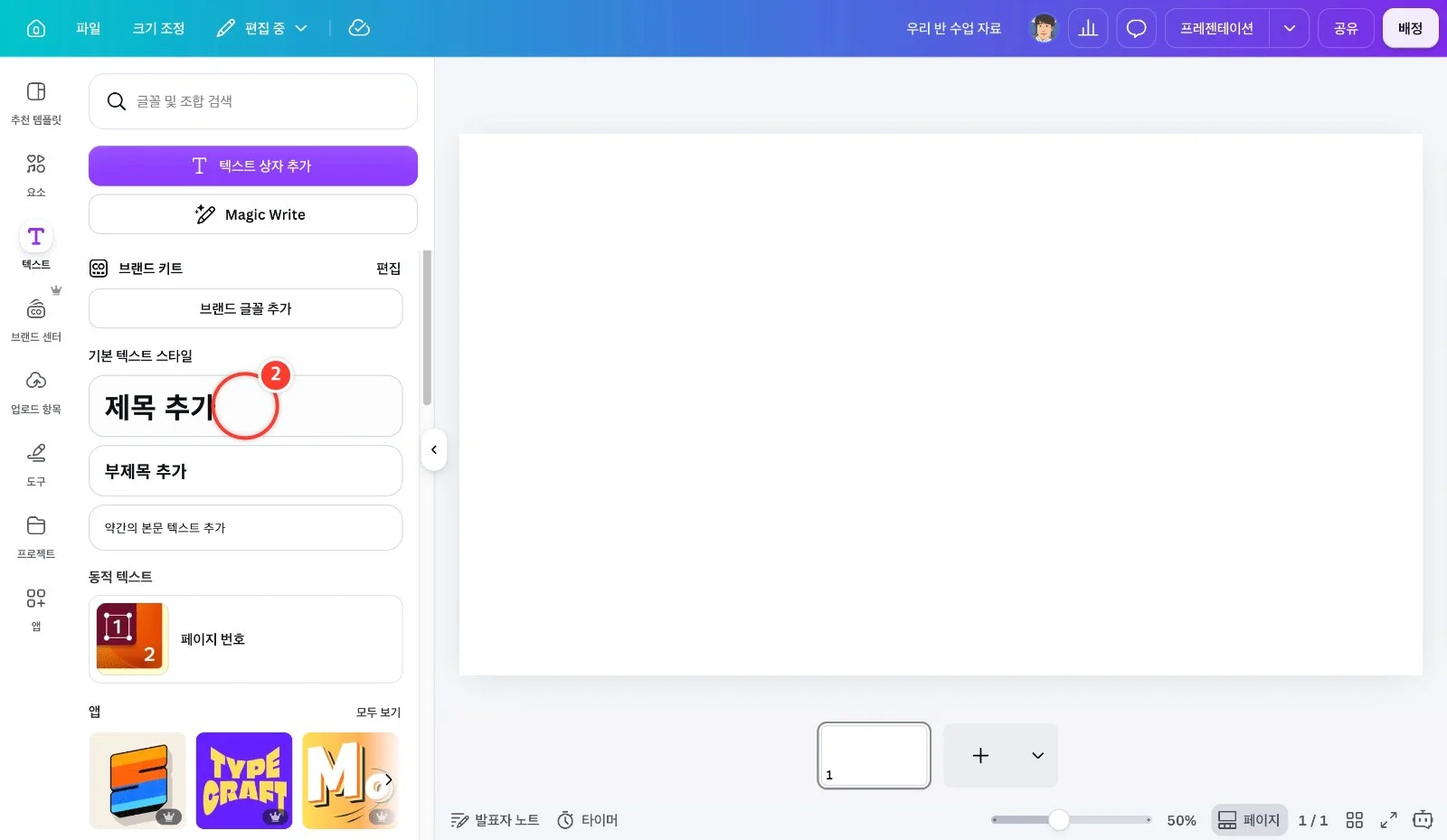
Task: Open the grid view icon
Action: [x=1354, y=820]
